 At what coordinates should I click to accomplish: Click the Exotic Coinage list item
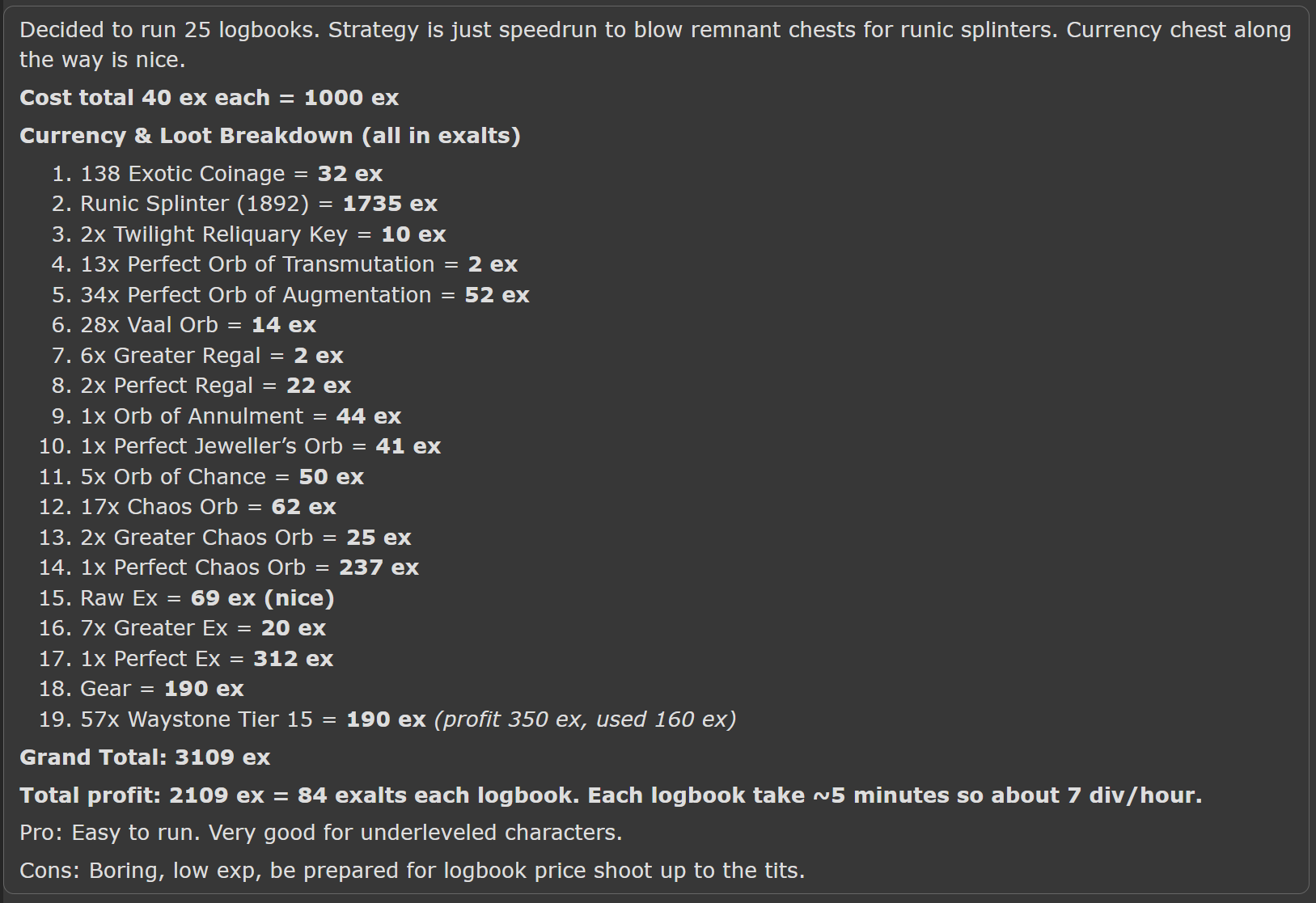(231, 174)
